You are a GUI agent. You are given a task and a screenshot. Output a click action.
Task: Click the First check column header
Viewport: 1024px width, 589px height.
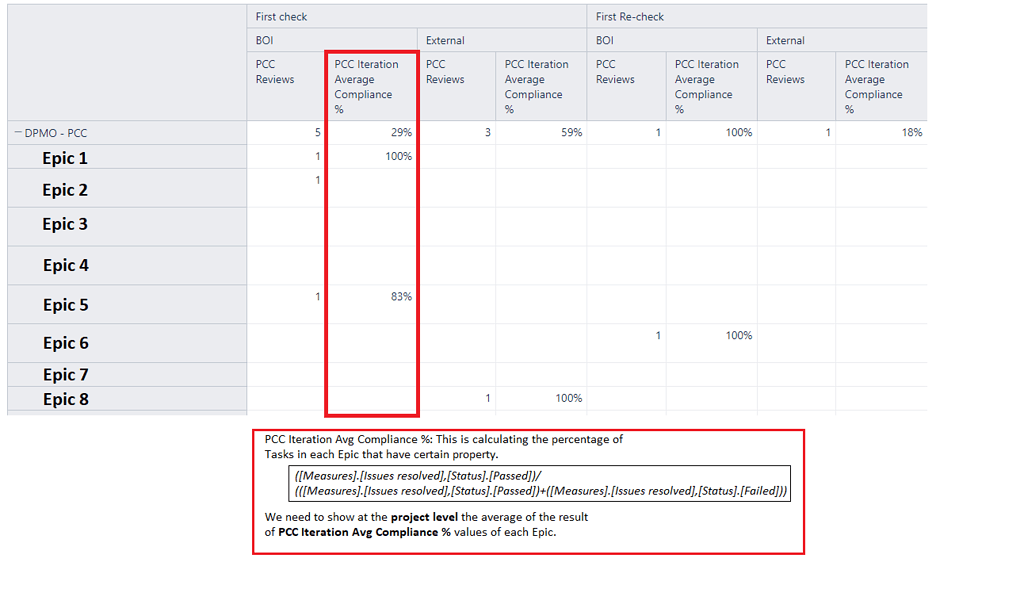point(281,16)
